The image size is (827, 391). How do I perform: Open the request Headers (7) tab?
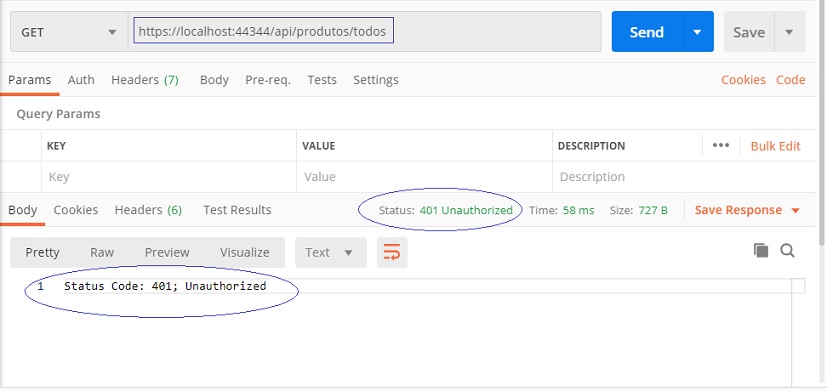pyautogui.click(x=145, y=80)
